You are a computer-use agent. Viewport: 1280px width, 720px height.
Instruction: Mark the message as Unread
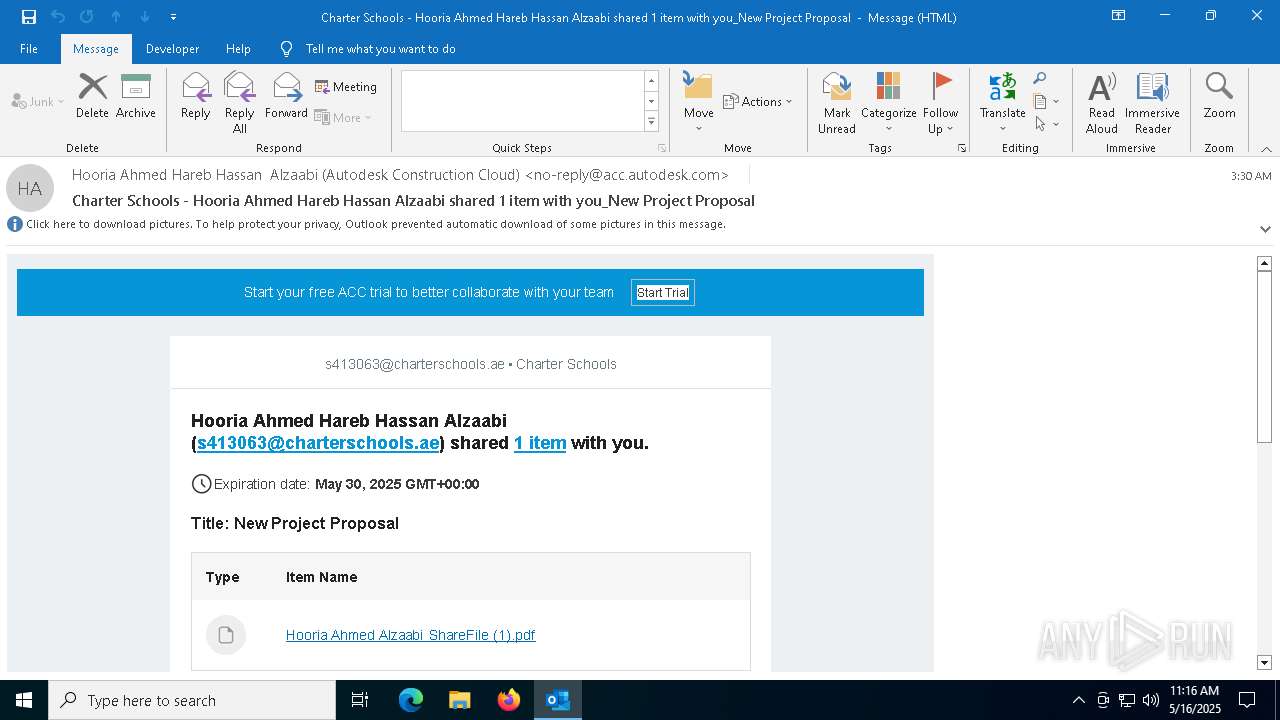pos(837,103)
